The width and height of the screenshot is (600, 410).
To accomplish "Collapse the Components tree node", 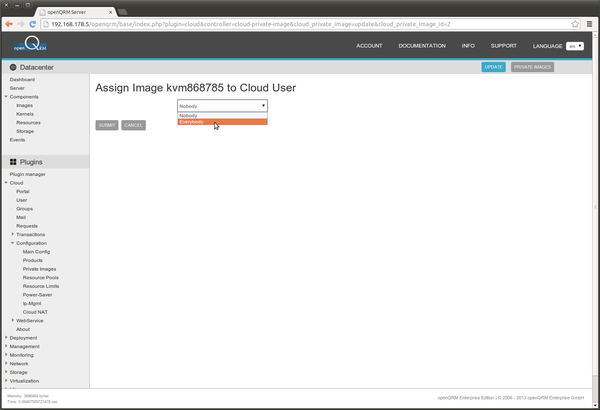I will pos(6,96).
